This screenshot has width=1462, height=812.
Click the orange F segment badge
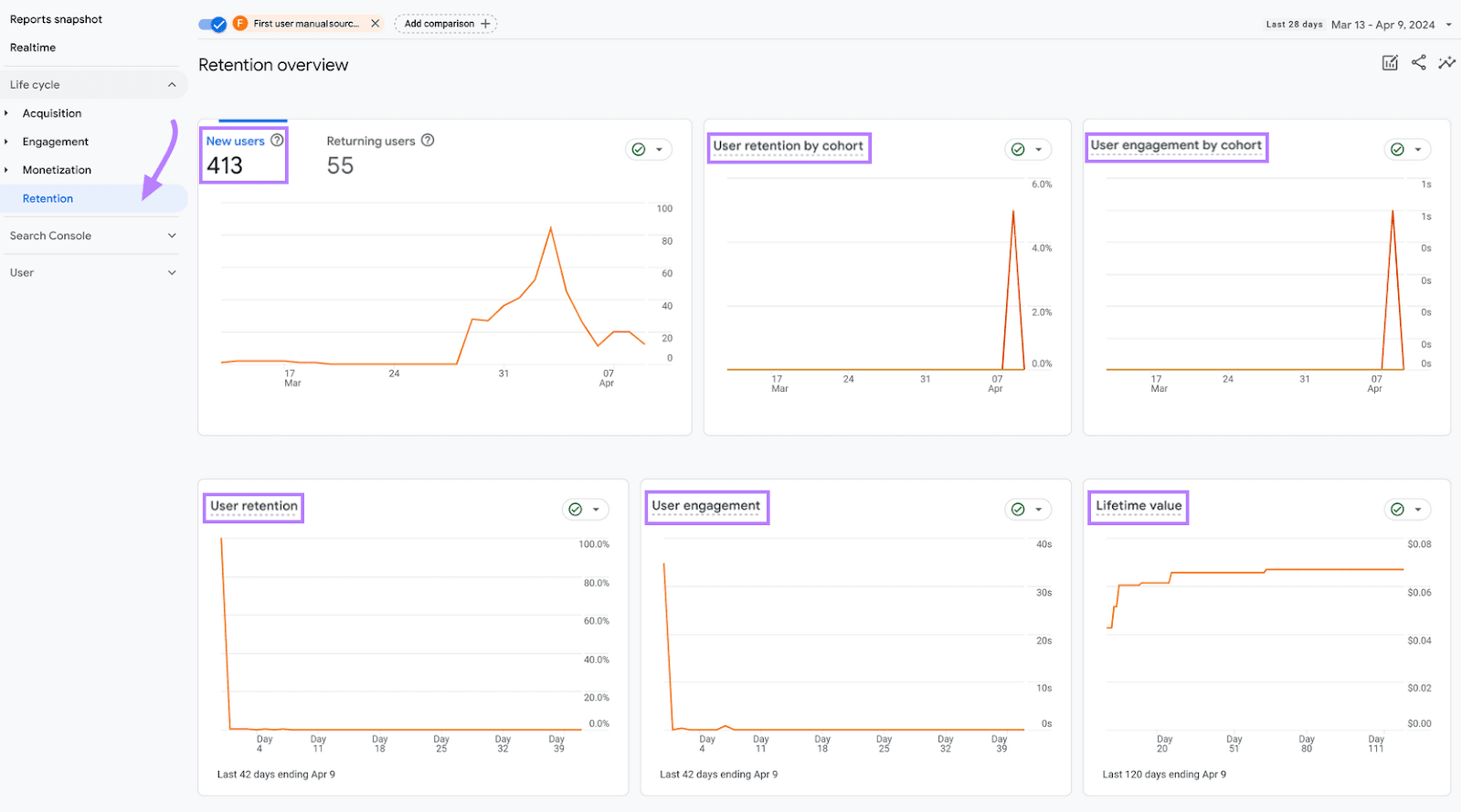pos(240,24)
